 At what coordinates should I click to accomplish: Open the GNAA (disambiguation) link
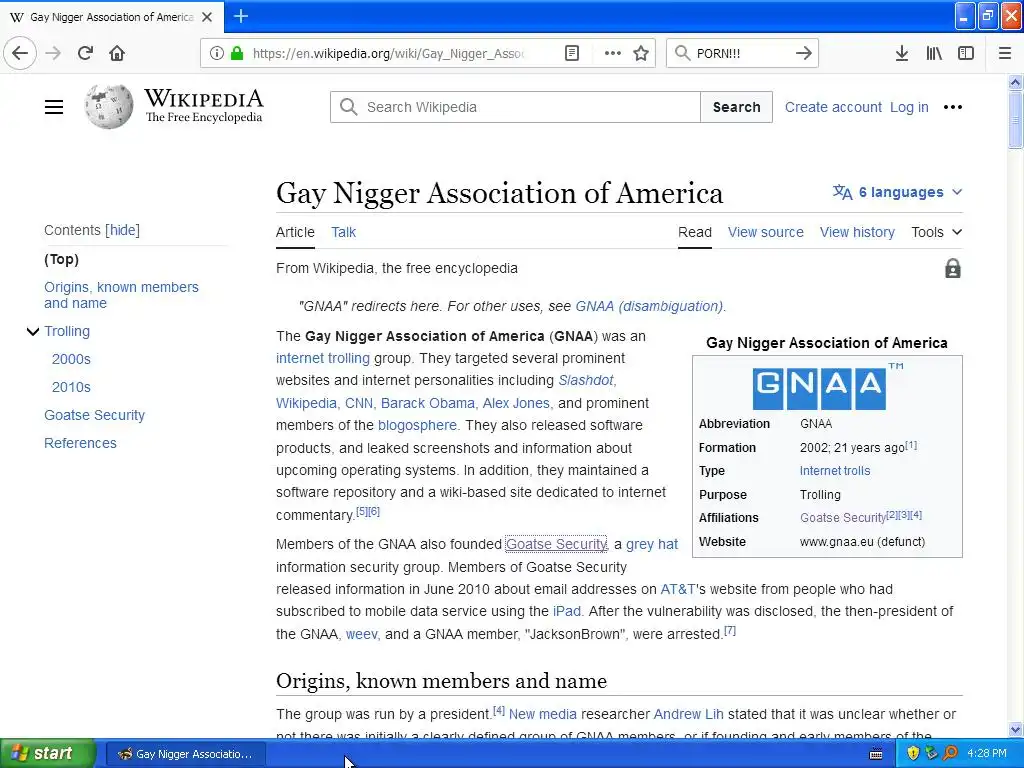(x=649, y=306)
